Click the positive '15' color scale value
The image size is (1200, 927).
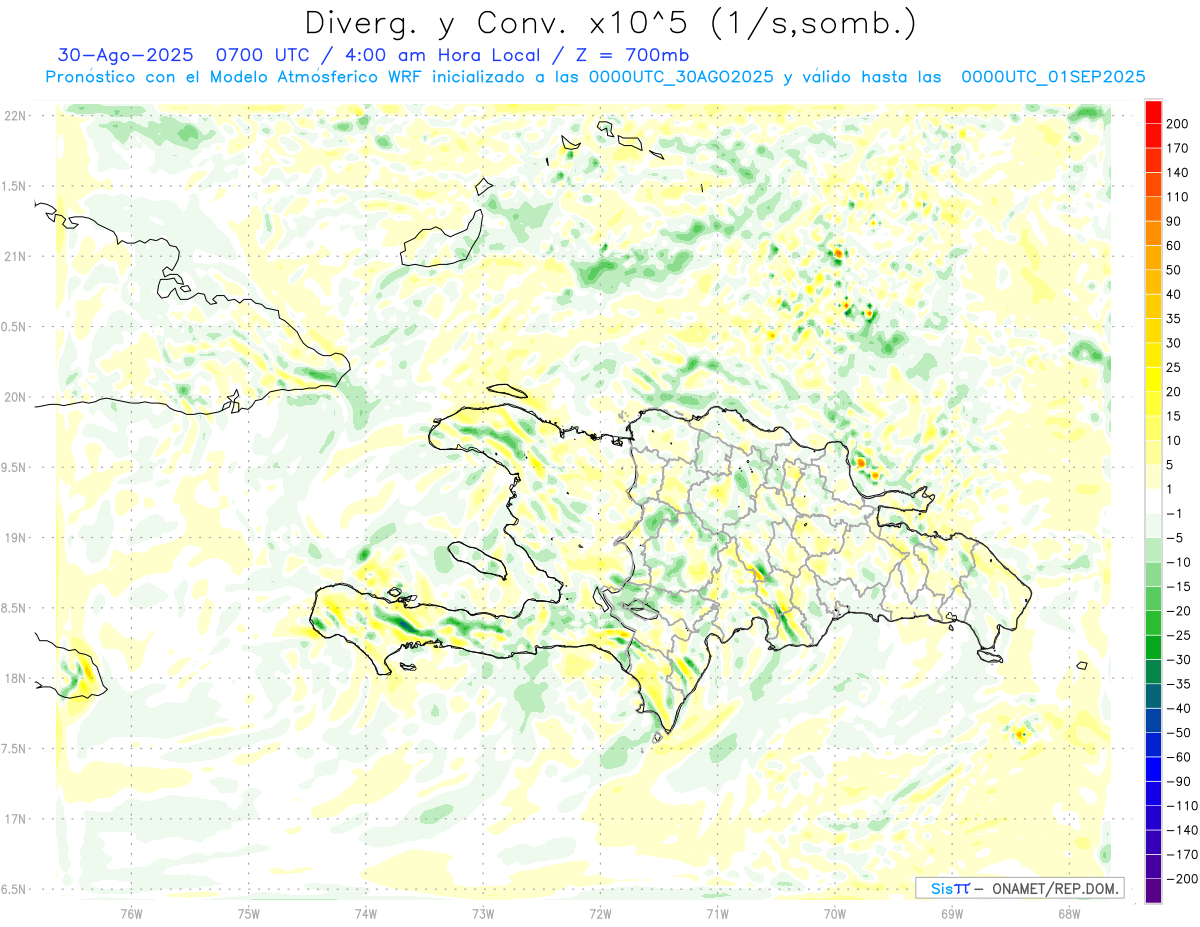click(x=1175, y=416)
